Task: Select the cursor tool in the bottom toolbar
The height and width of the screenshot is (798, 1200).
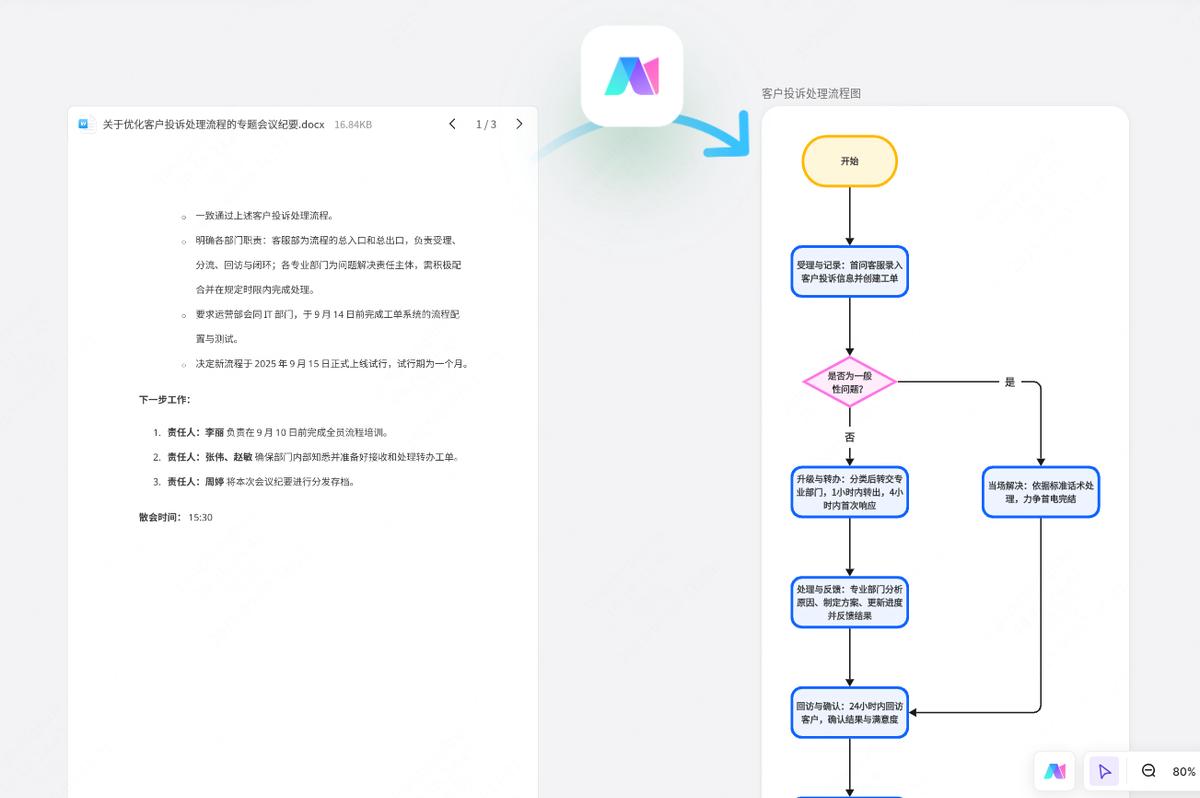Action: coord(1104,771)
